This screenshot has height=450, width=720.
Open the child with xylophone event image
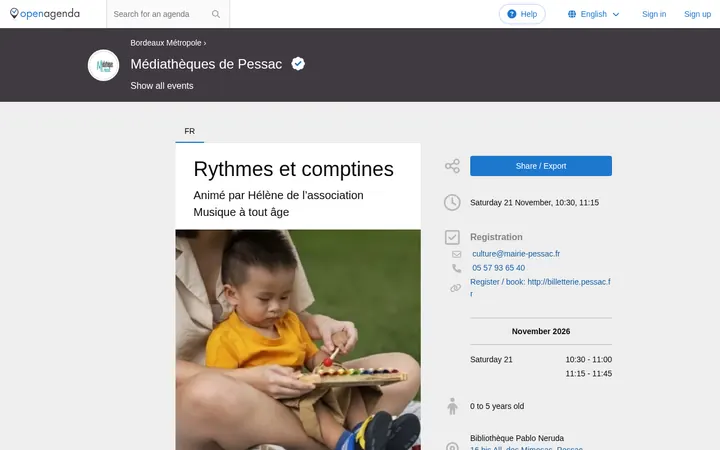point(298,340)
